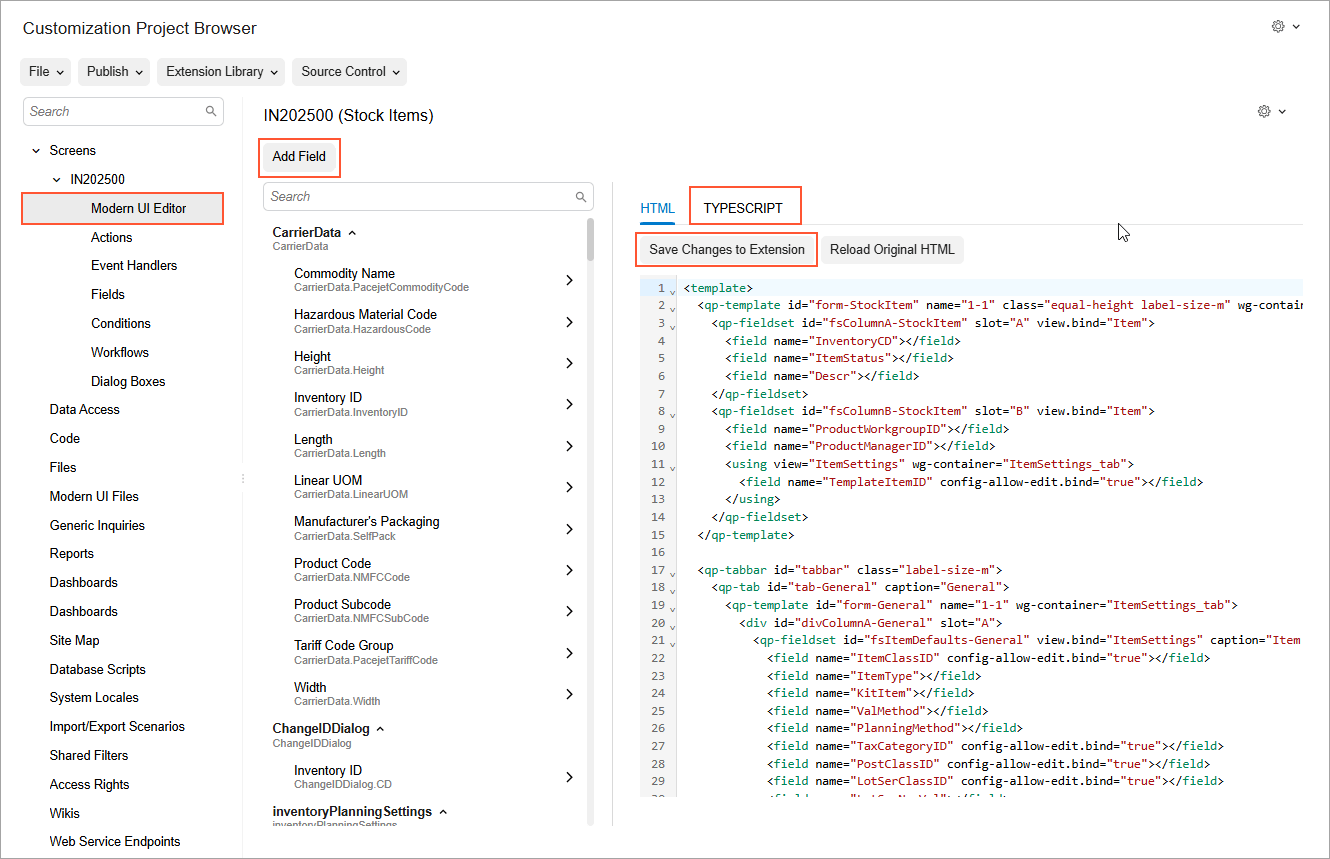
Task: Open Manufacturer's Packaging field arrow
Action: click(x=569, y=529)
